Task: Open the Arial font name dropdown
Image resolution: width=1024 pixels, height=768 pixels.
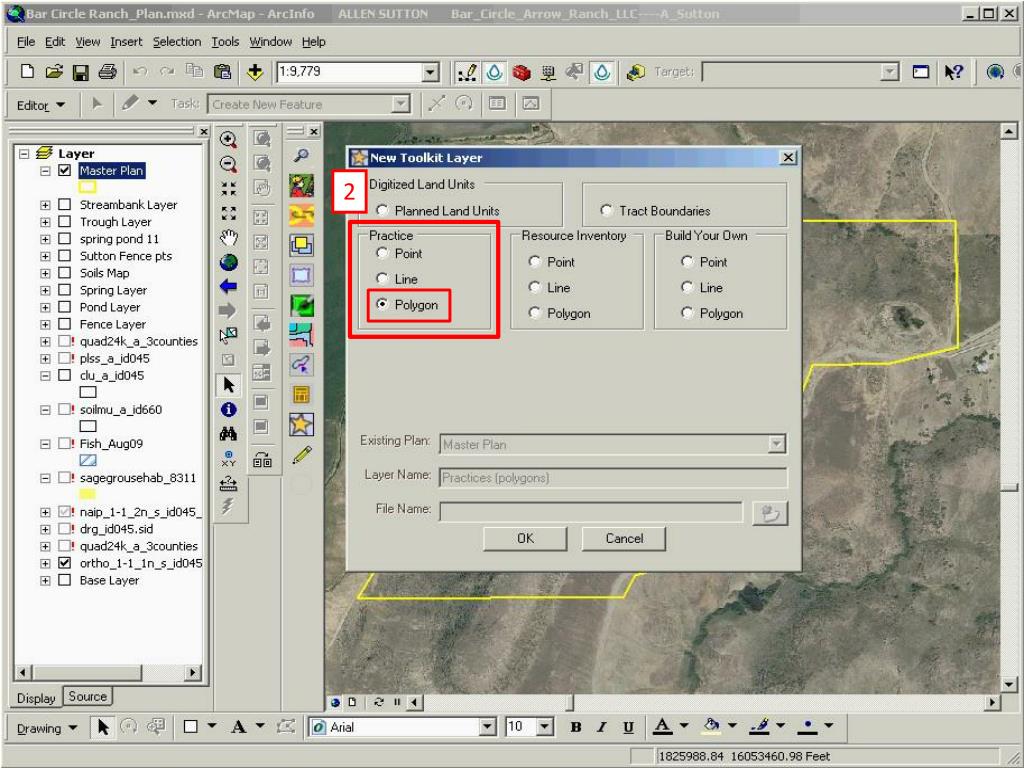Action: tap(487, 727)
